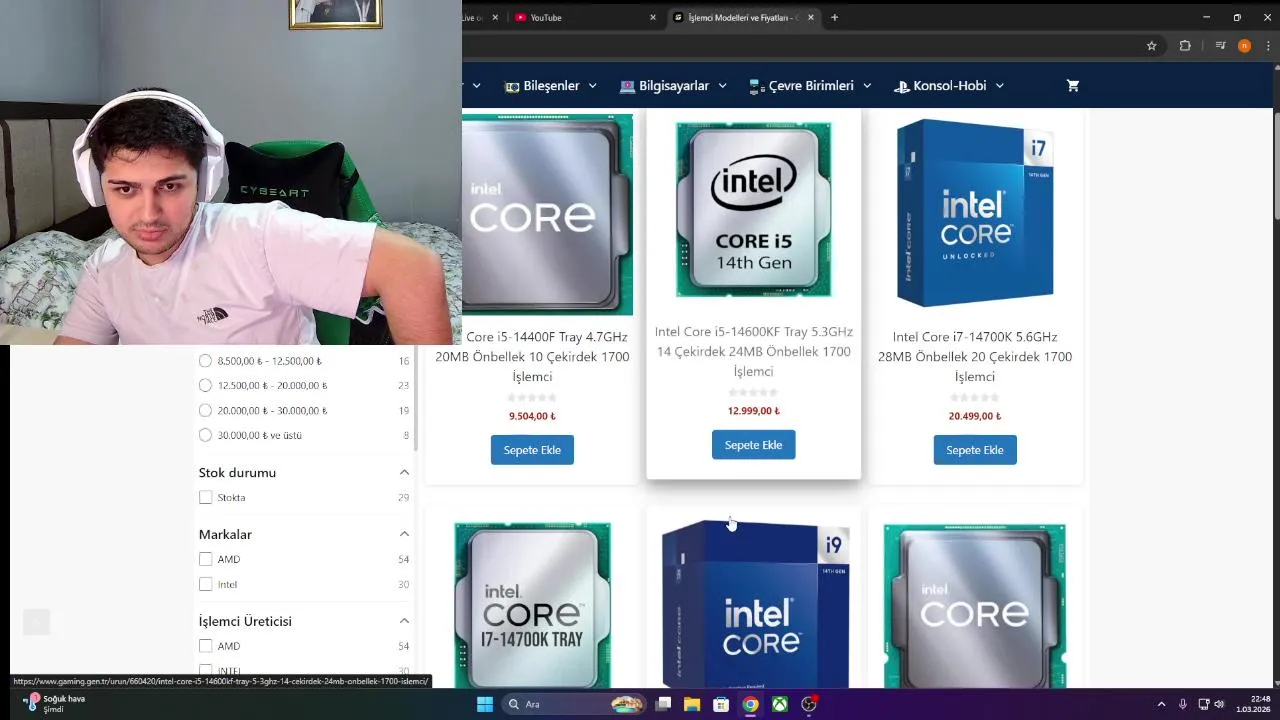1280x720 pixels.
Task: Click the Bilgisayarlar laptop icon
Action: coord(628,86)
